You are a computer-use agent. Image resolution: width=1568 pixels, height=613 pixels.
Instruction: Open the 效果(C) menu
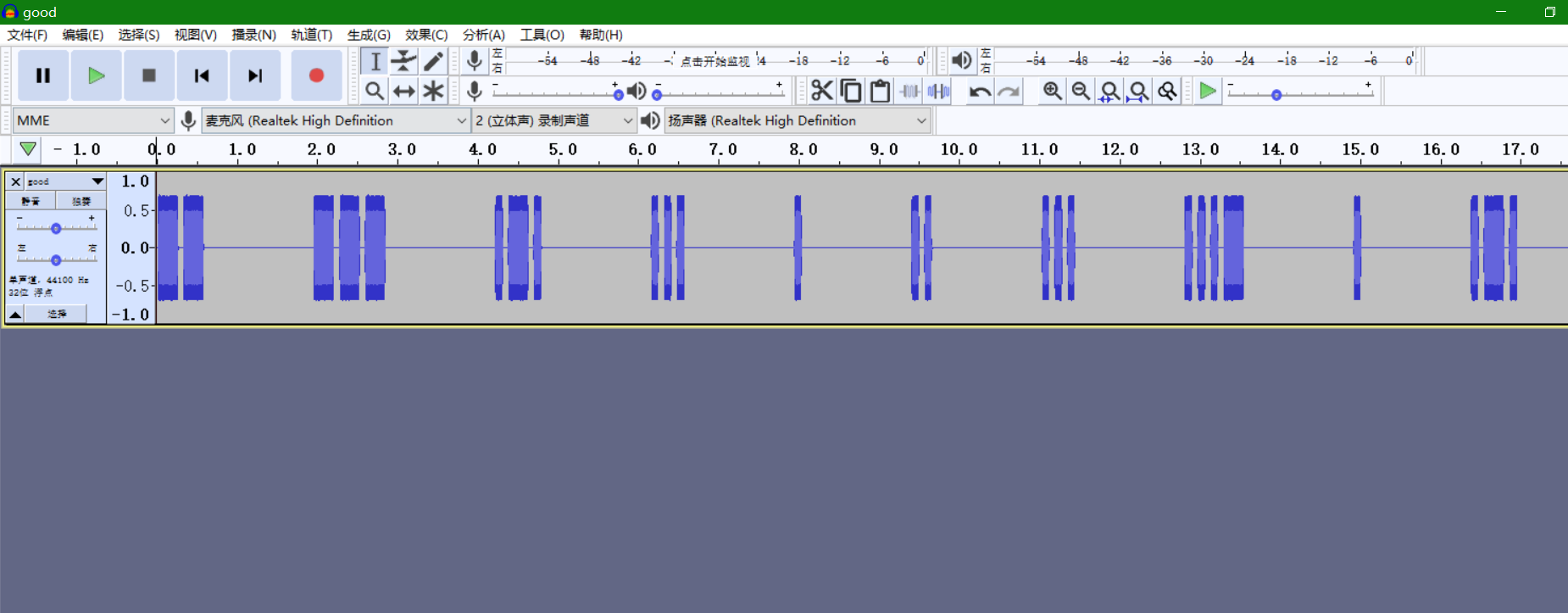[x=426, y=35]
